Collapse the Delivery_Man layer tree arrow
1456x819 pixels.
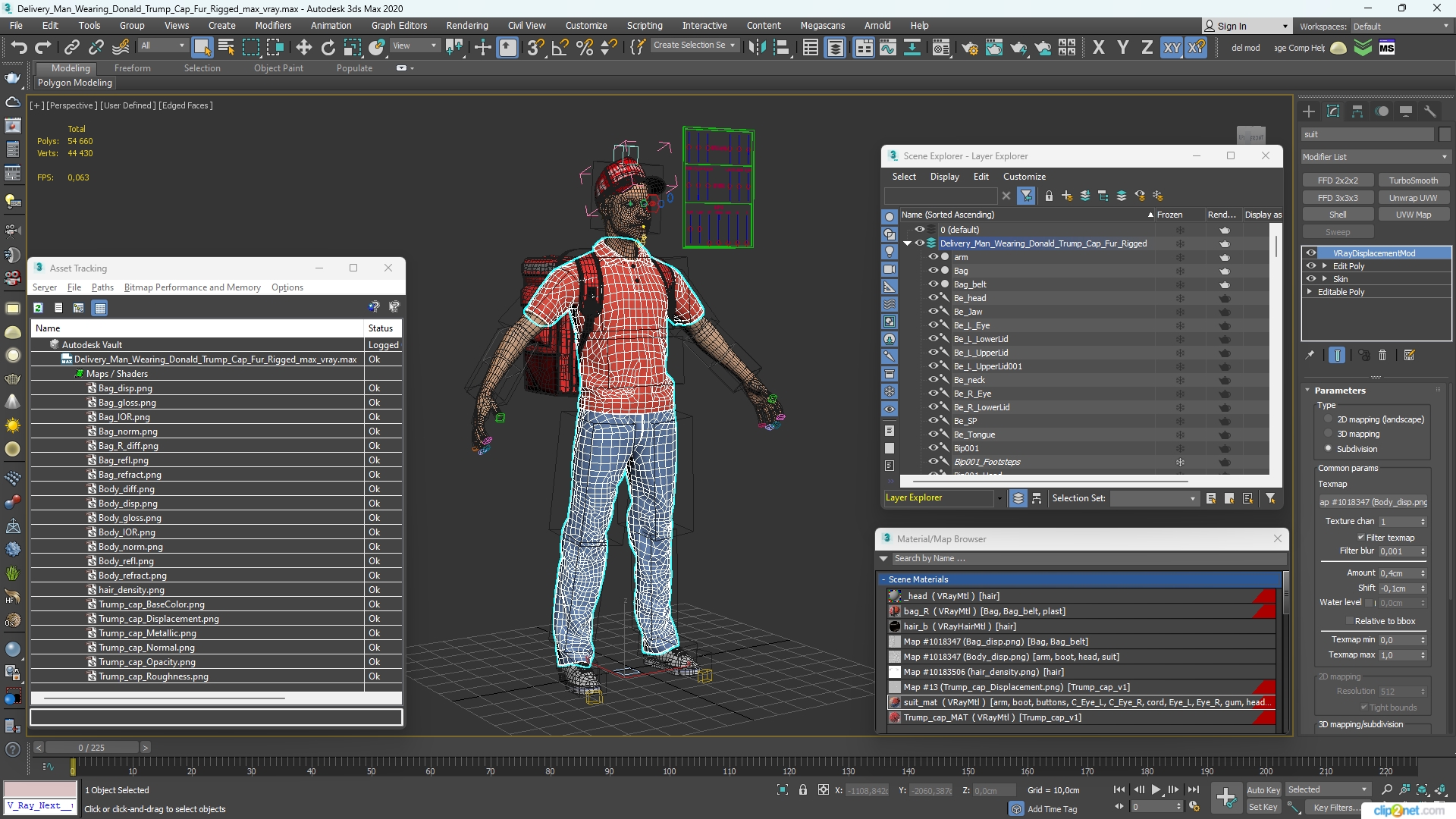pos(908,243)
